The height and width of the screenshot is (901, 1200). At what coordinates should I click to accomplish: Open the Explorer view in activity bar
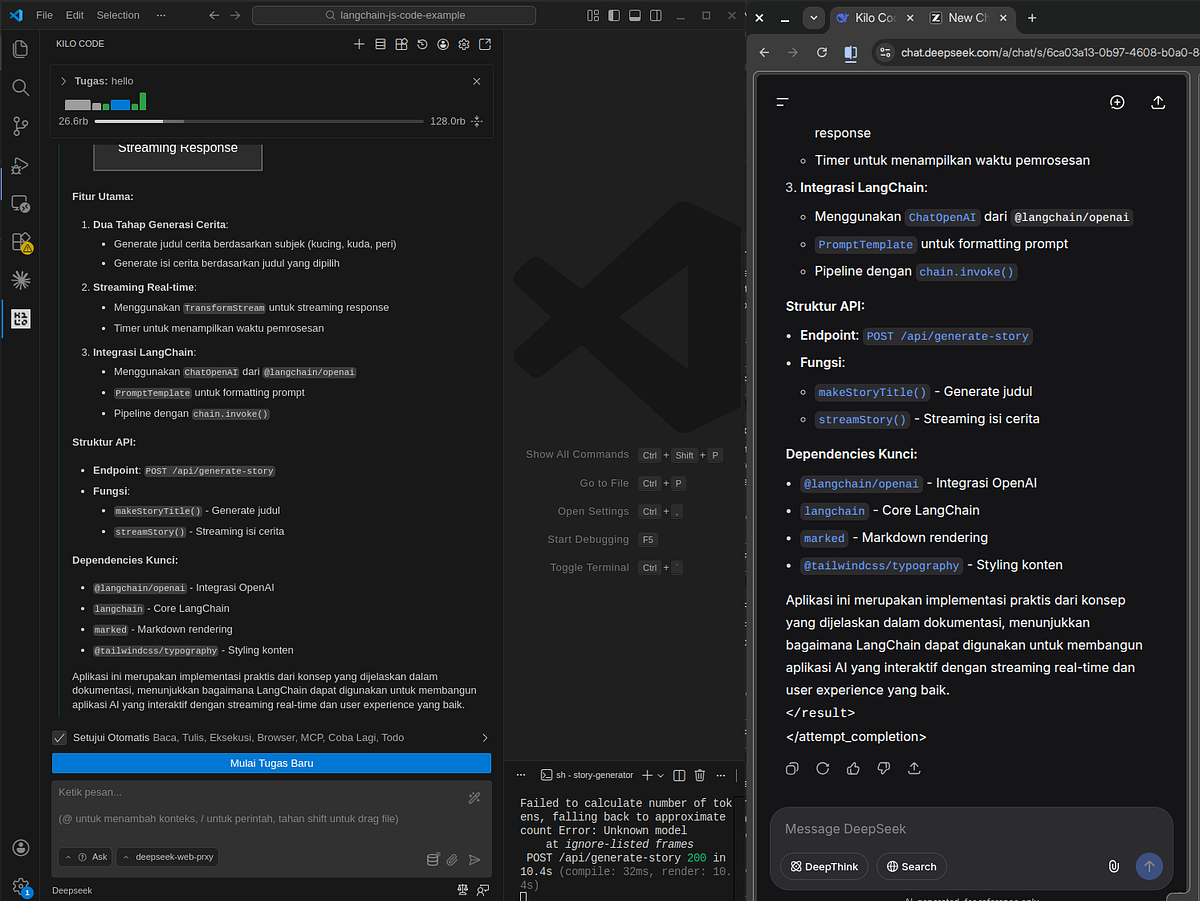click(20, 49)
